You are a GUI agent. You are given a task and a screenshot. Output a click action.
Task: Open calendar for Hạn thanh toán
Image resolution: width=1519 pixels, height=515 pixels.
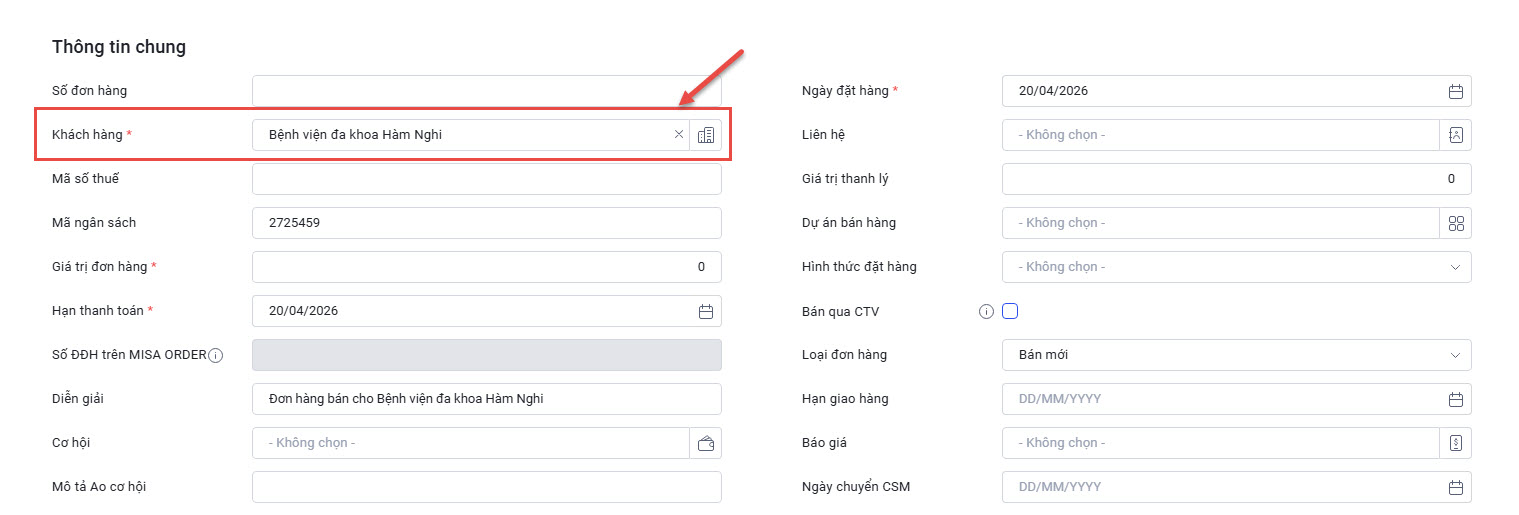(x=705, y=311)
